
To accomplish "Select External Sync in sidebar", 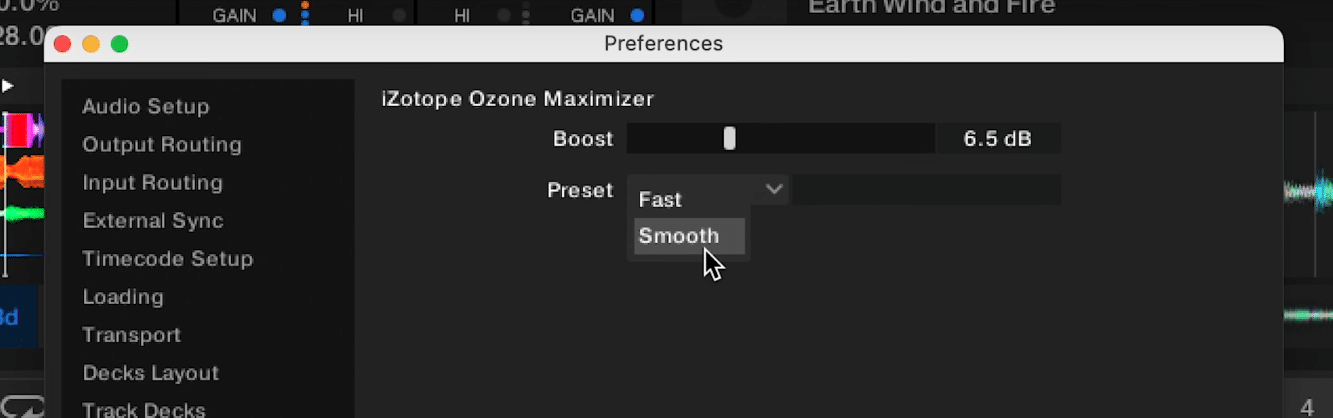I will [153, 221].
